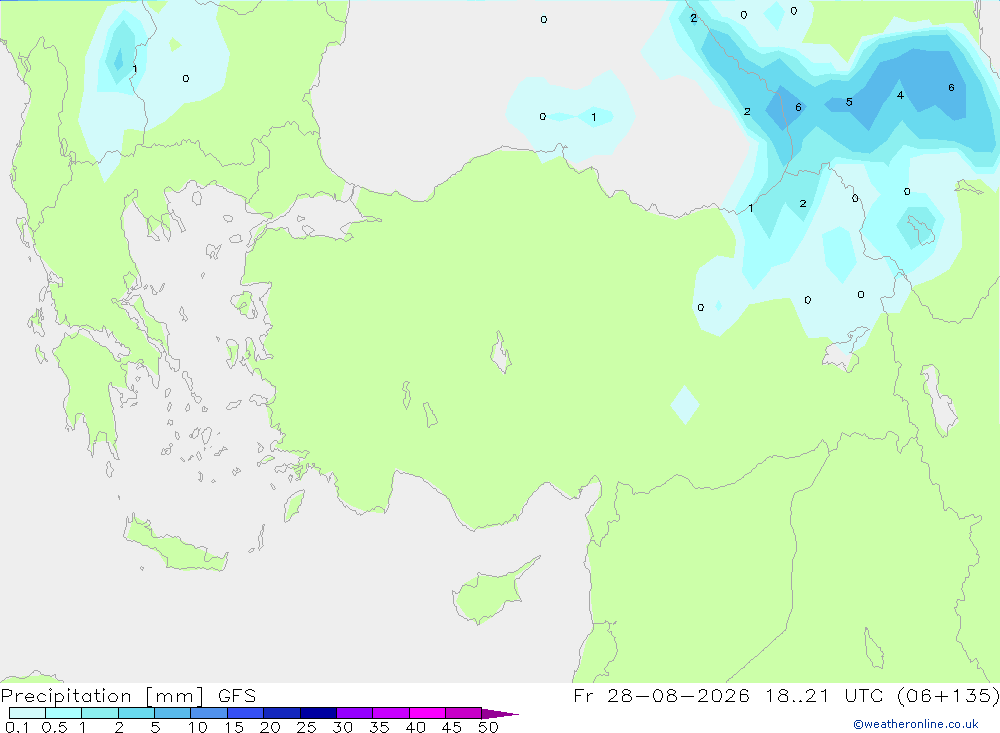Screen dimensions: 1000x733
Task: Click the "(06+135)" run offset text
Action: (x=948, y=695)
